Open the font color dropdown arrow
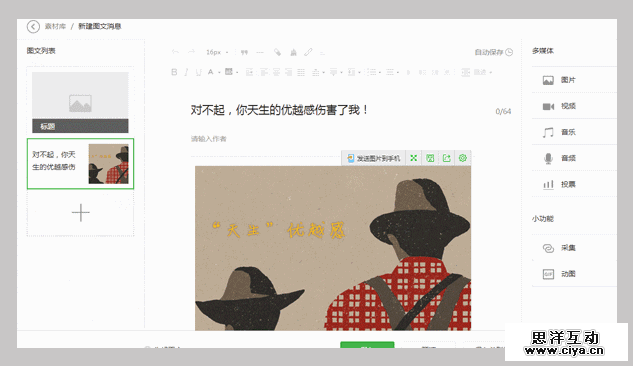This screenshot has width=633, height=366. 219,73
